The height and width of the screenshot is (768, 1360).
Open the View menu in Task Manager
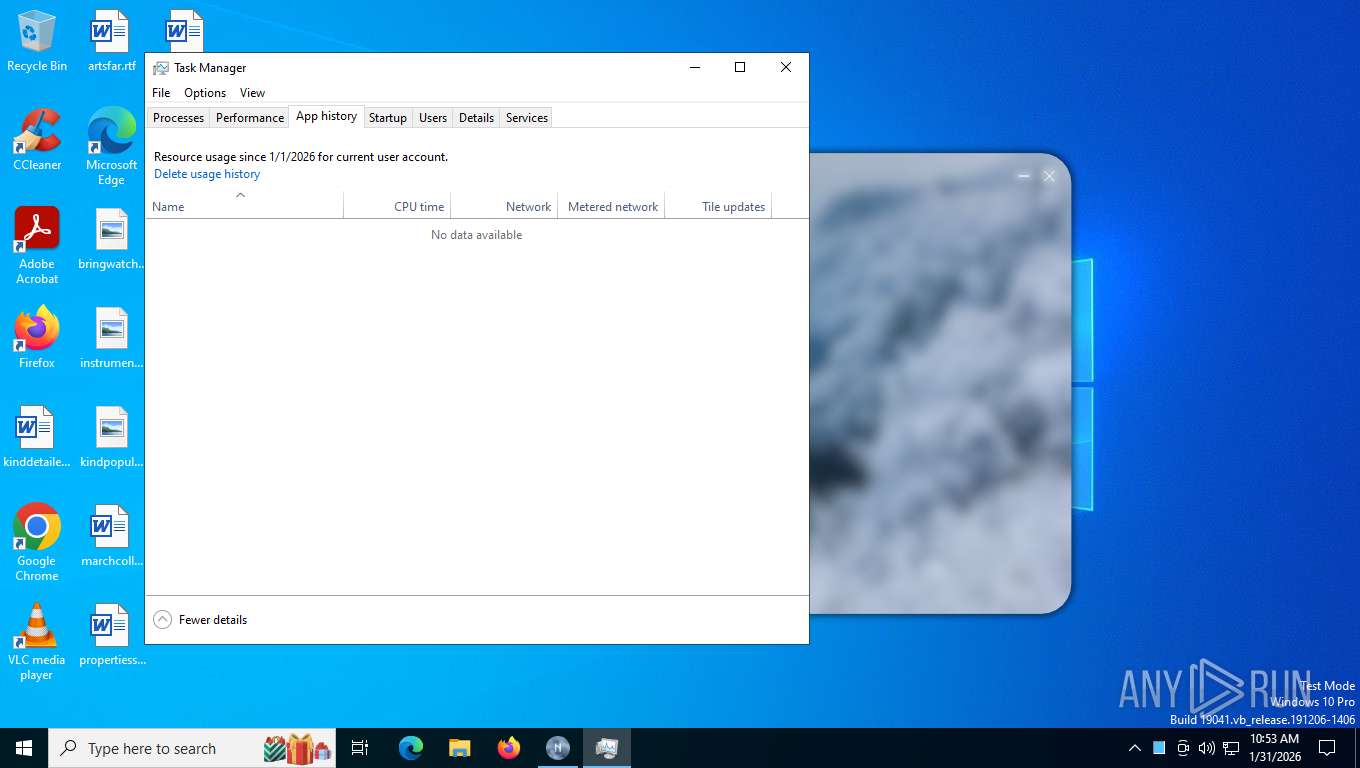pos(252,93)
